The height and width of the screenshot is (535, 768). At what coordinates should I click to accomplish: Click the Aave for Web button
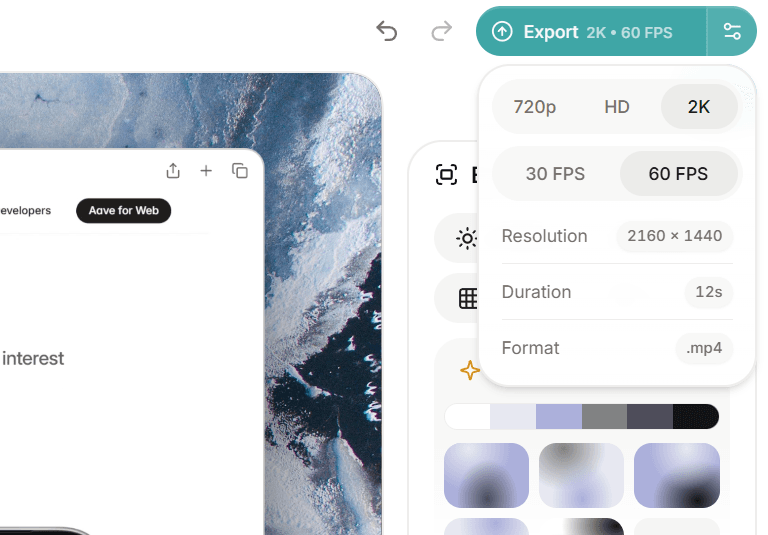pyautogui.click(x=124, y=211)
